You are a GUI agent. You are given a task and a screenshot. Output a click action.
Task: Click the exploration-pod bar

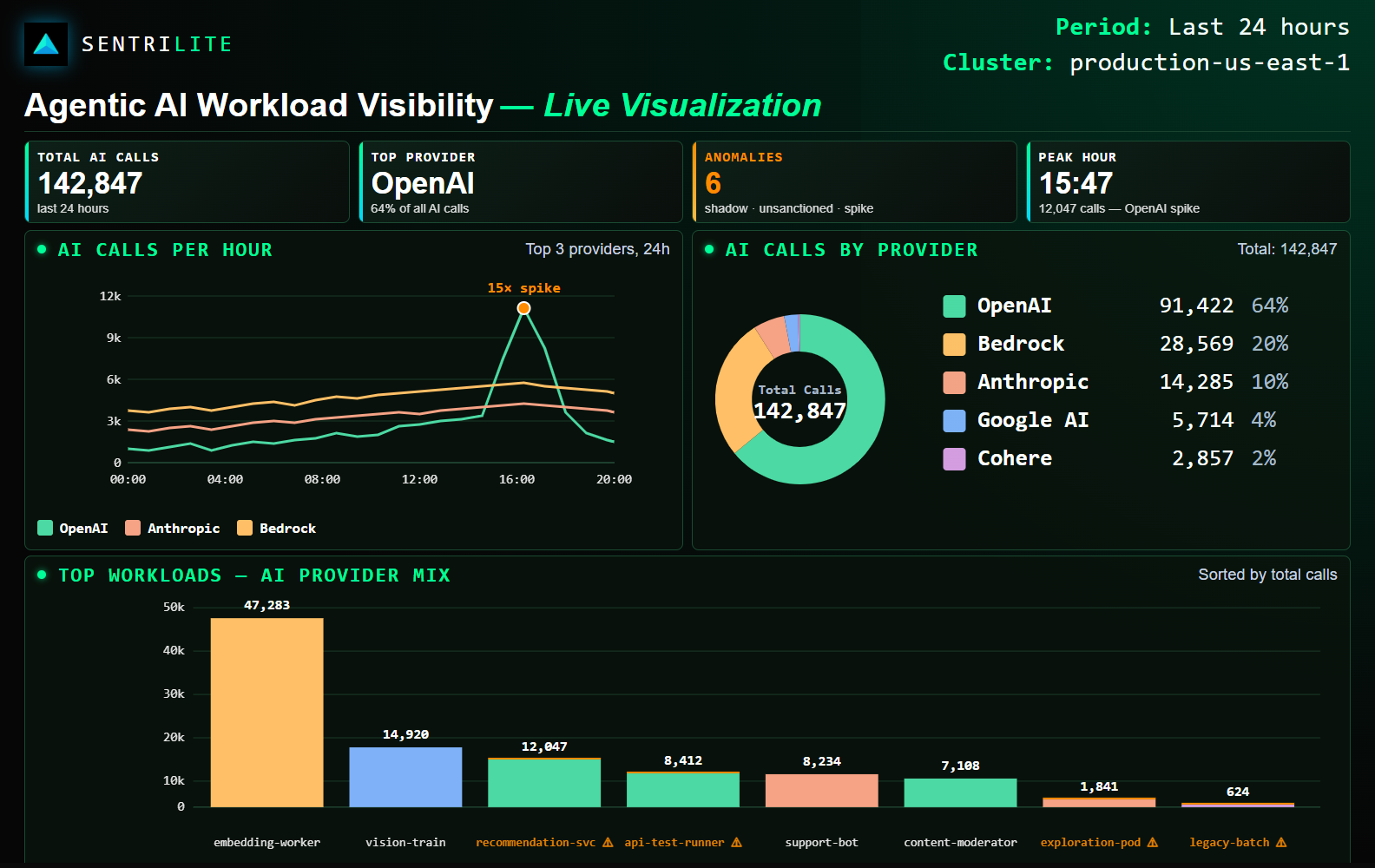[x=1099, y=803]
